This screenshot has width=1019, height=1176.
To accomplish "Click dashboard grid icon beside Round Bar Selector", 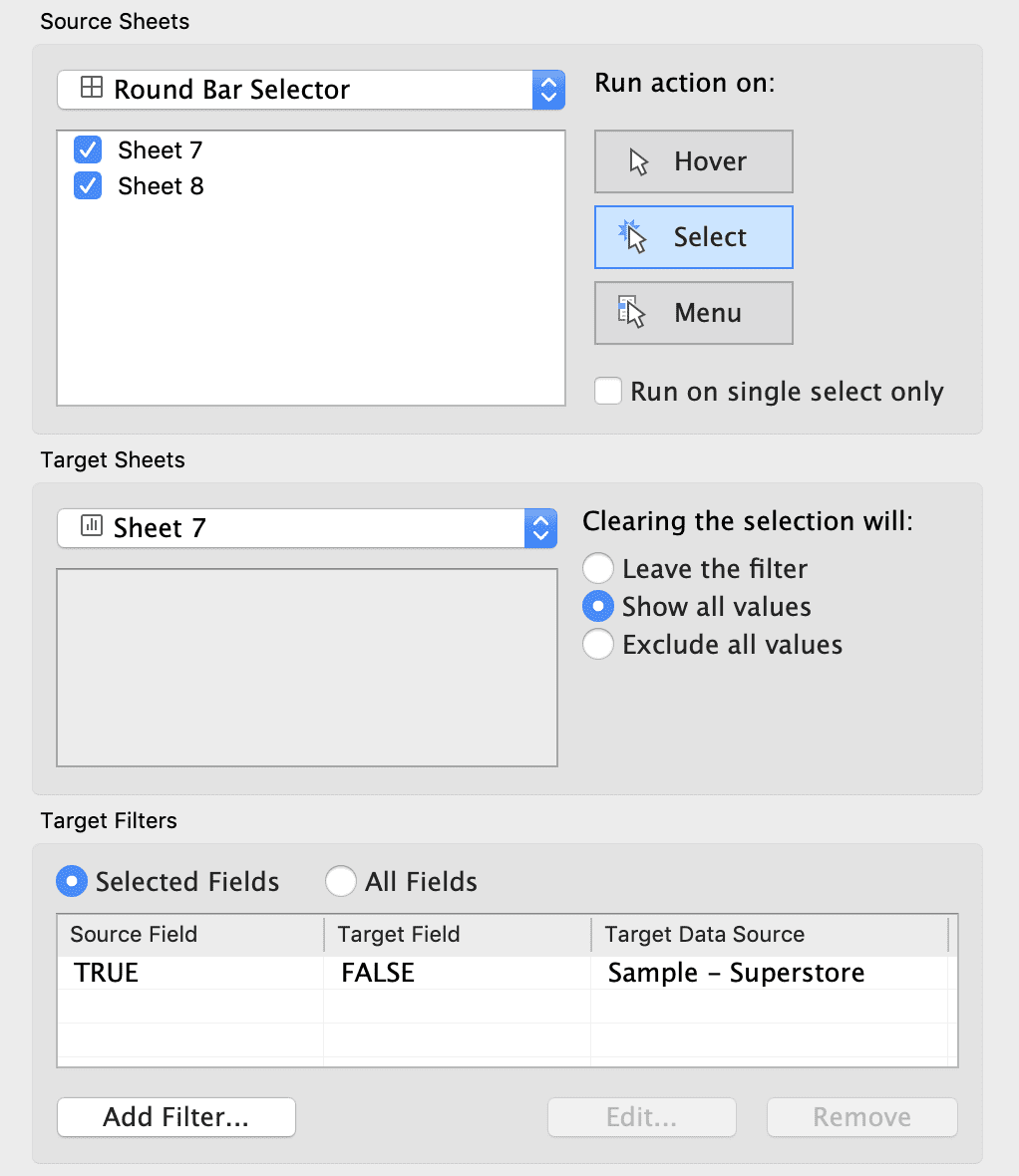I will [91, 89].
